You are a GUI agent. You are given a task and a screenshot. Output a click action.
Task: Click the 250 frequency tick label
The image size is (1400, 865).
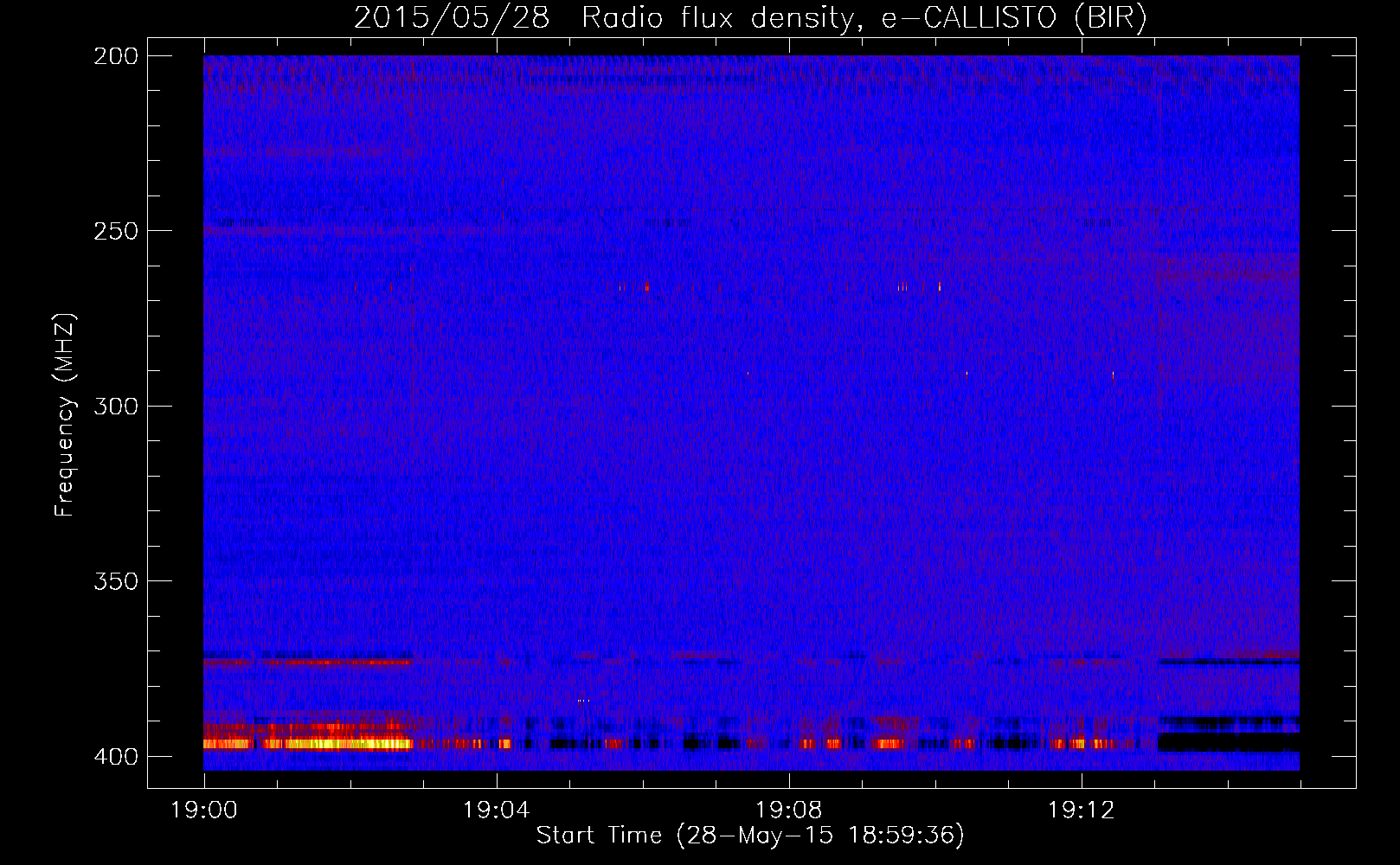(x=116, y=231)
